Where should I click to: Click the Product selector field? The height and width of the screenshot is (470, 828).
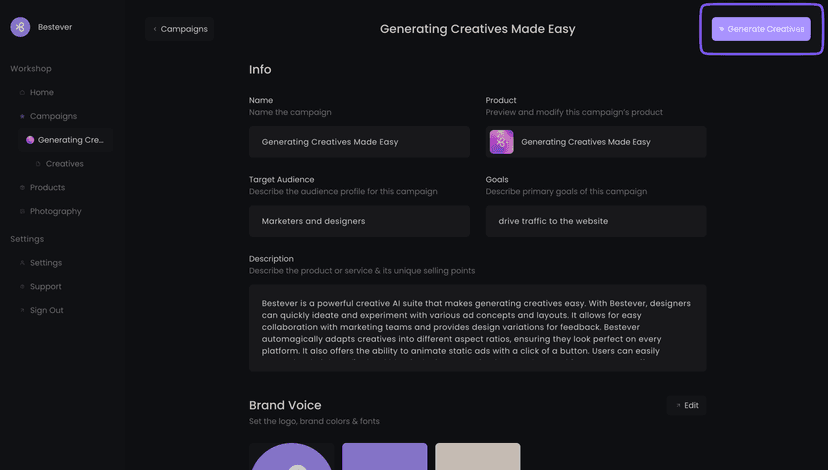pyautogui.click(x=596, y=142)
